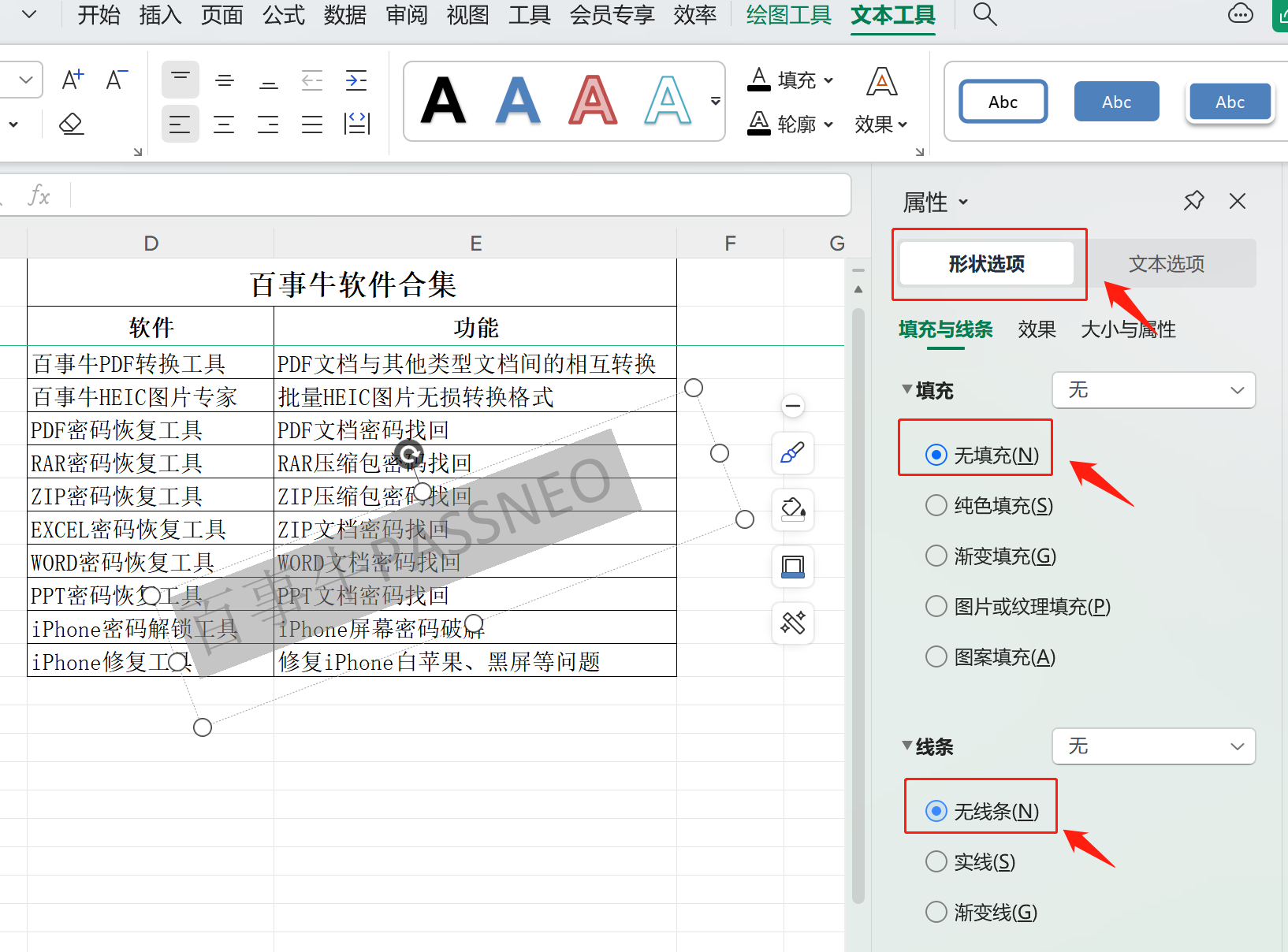Switch to the 文本选项 panel tab
This screenshot has height=952, width=1288.
pyautogui.click(x=1167, y=263)
